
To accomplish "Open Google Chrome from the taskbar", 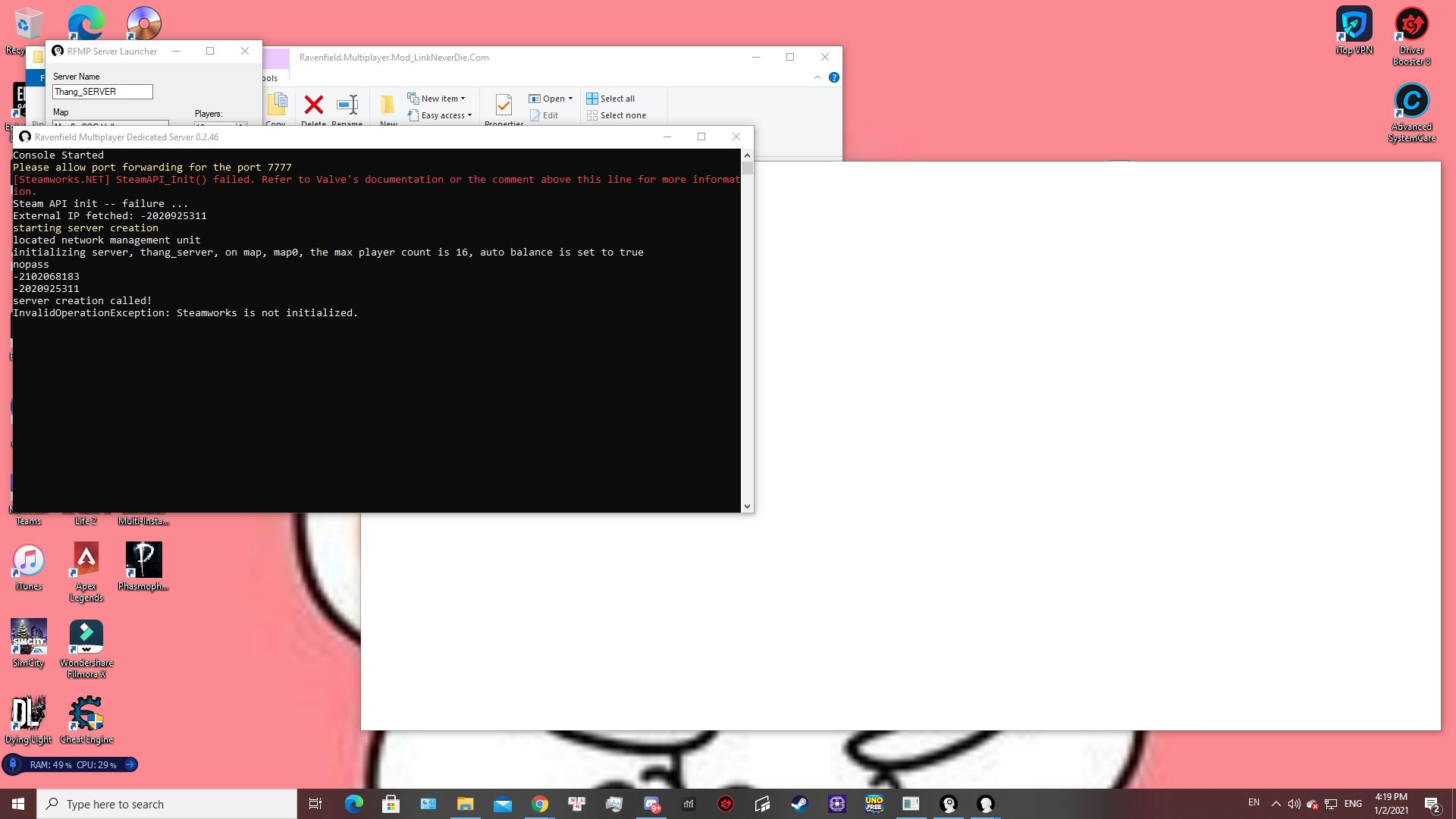I will (539, 804).
